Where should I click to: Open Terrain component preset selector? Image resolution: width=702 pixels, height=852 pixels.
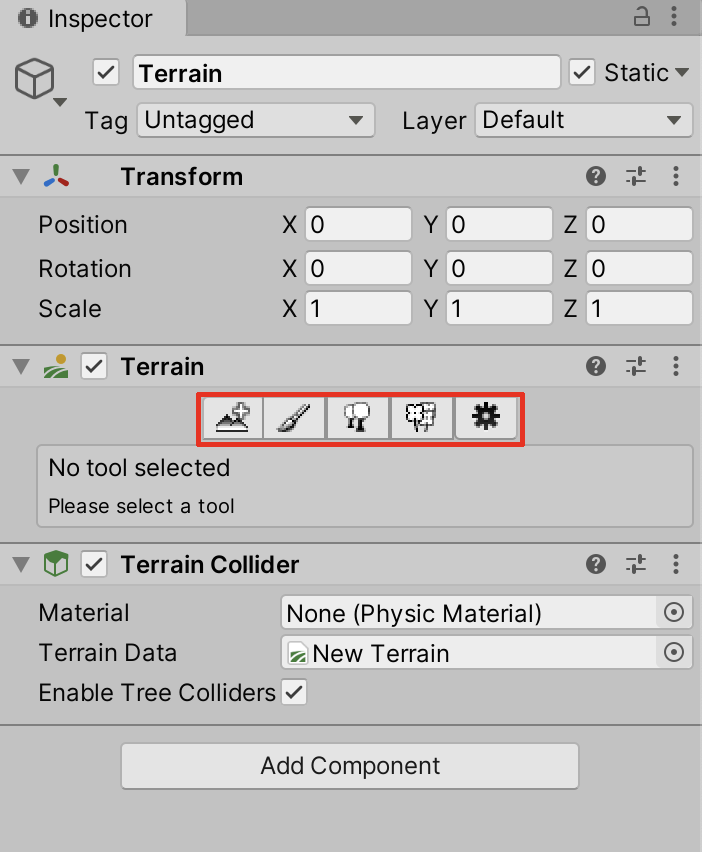click(637, 367)
